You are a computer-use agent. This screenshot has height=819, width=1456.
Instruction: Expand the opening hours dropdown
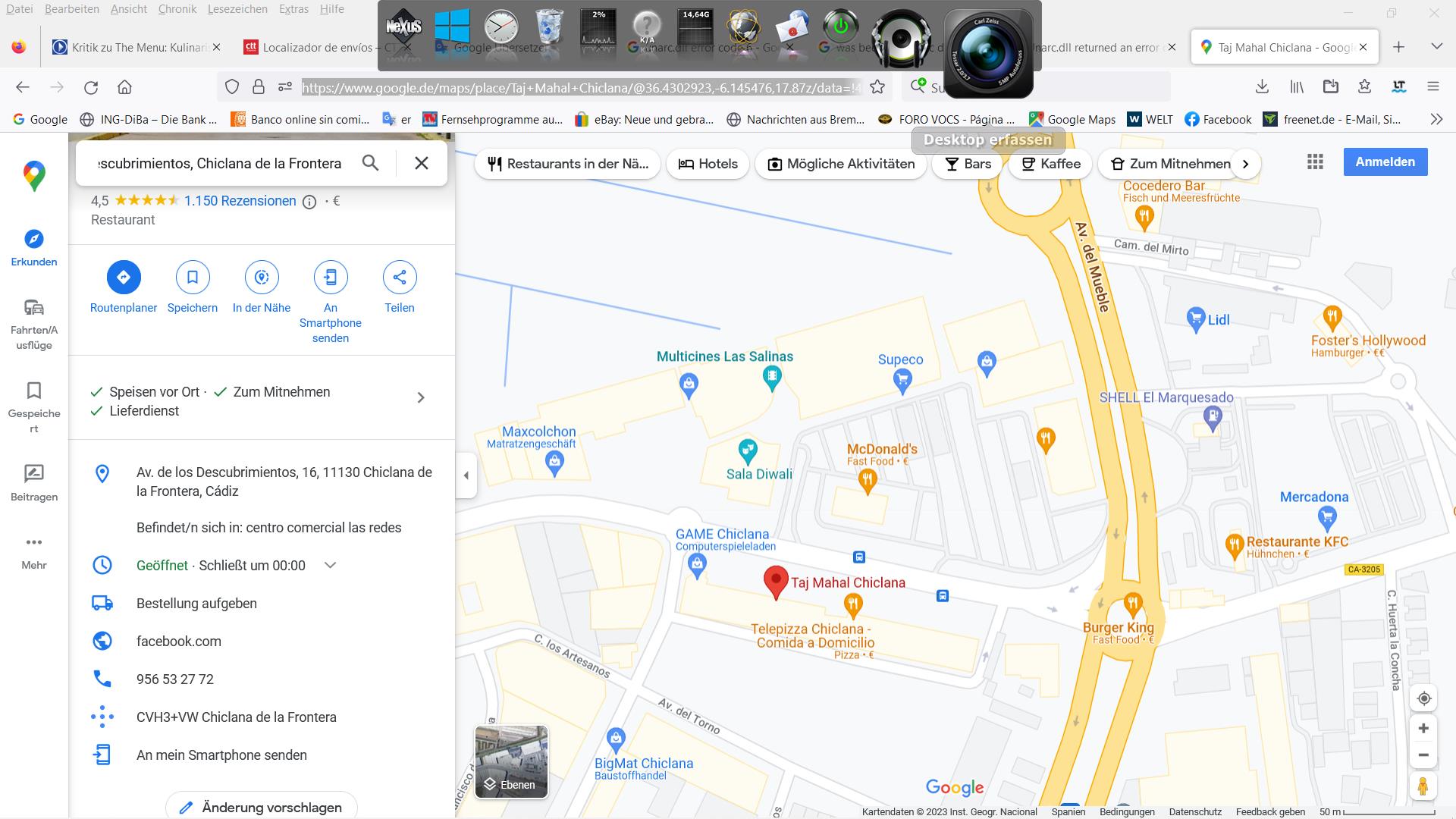[x=330, y=566]
